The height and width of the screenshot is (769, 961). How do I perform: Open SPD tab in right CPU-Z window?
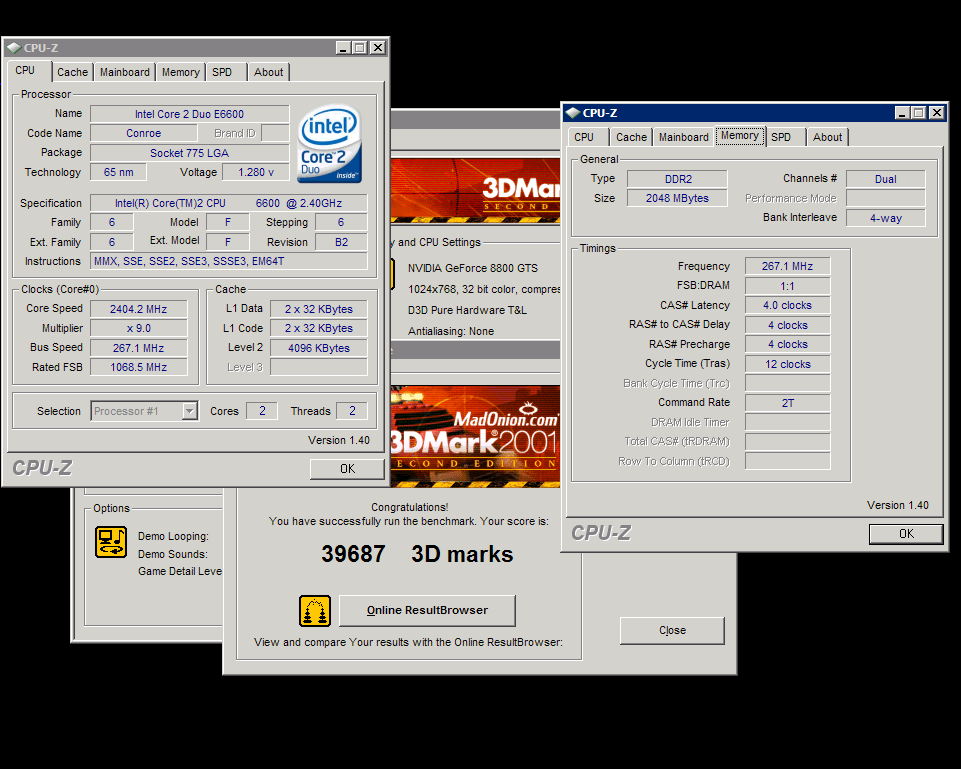click(785, 137)
